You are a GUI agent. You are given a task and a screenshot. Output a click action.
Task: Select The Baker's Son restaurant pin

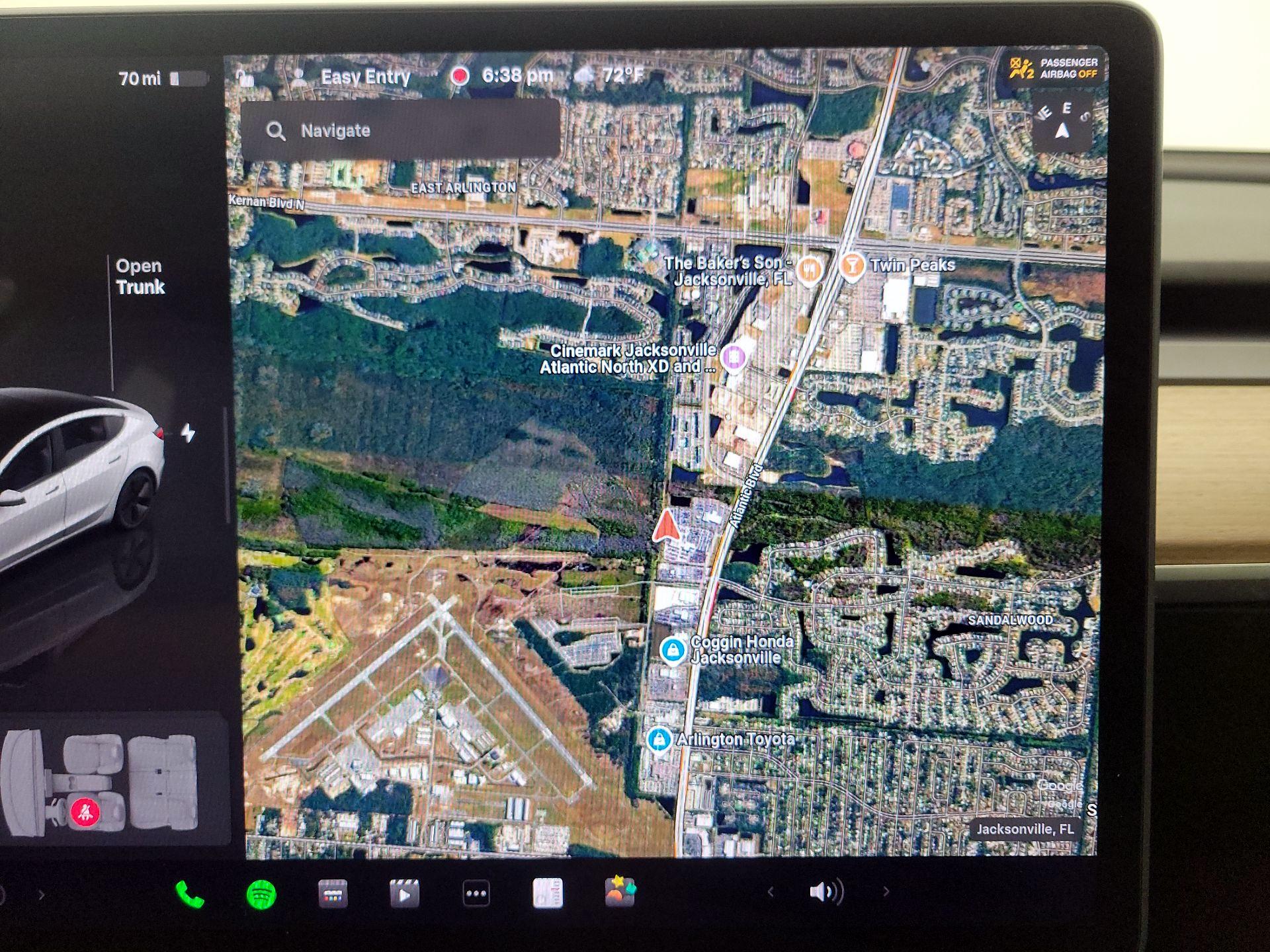(809, 270)
